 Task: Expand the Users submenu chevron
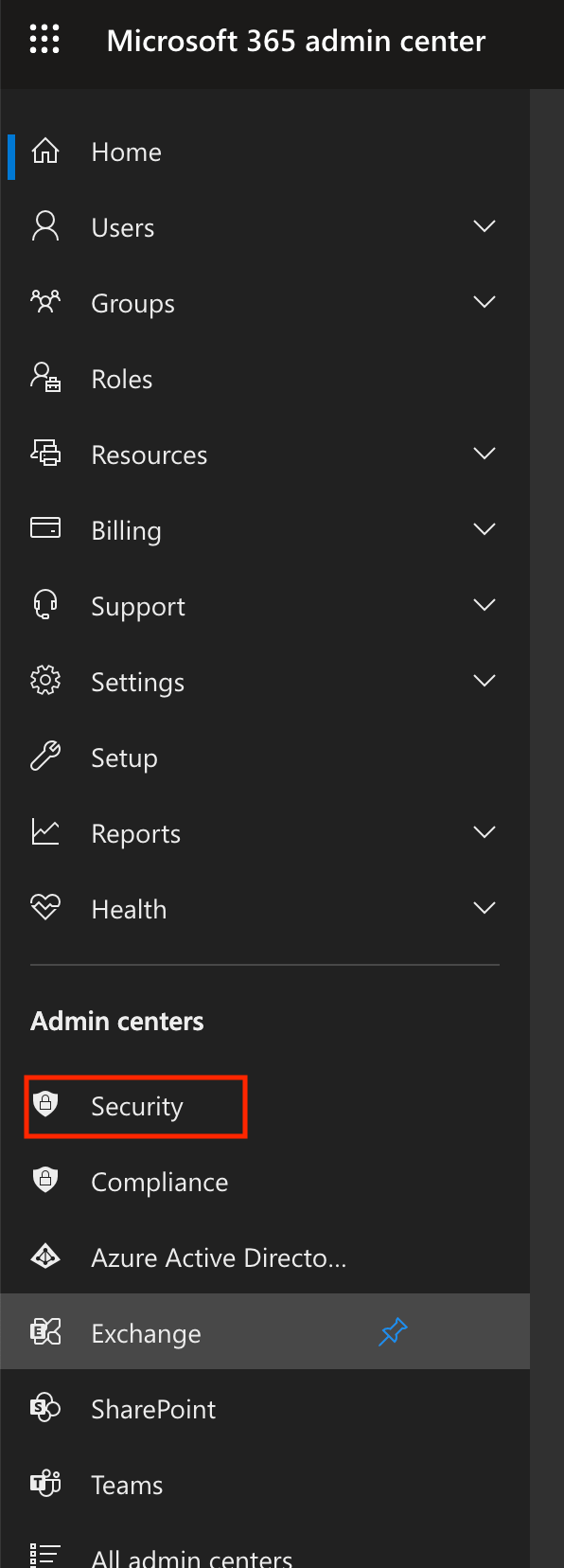coord(485,226)
